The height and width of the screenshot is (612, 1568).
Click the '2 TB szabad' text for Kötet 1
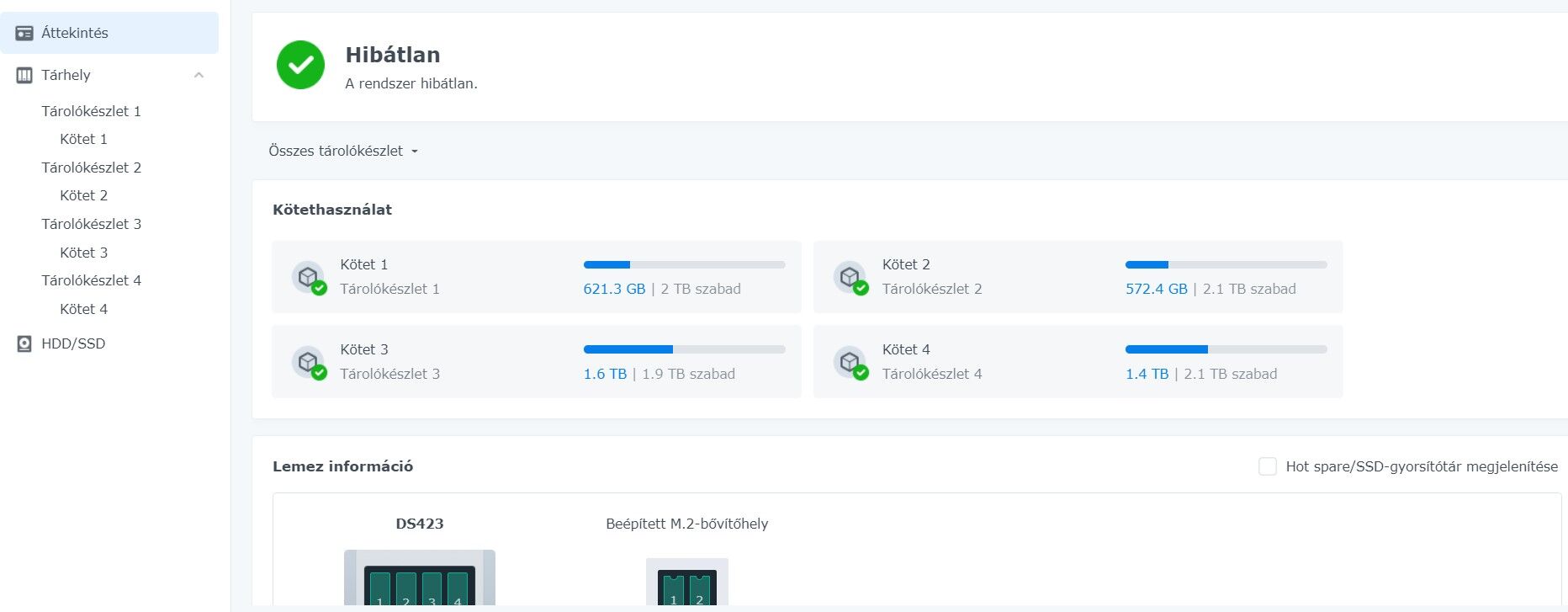pos(701,289)
